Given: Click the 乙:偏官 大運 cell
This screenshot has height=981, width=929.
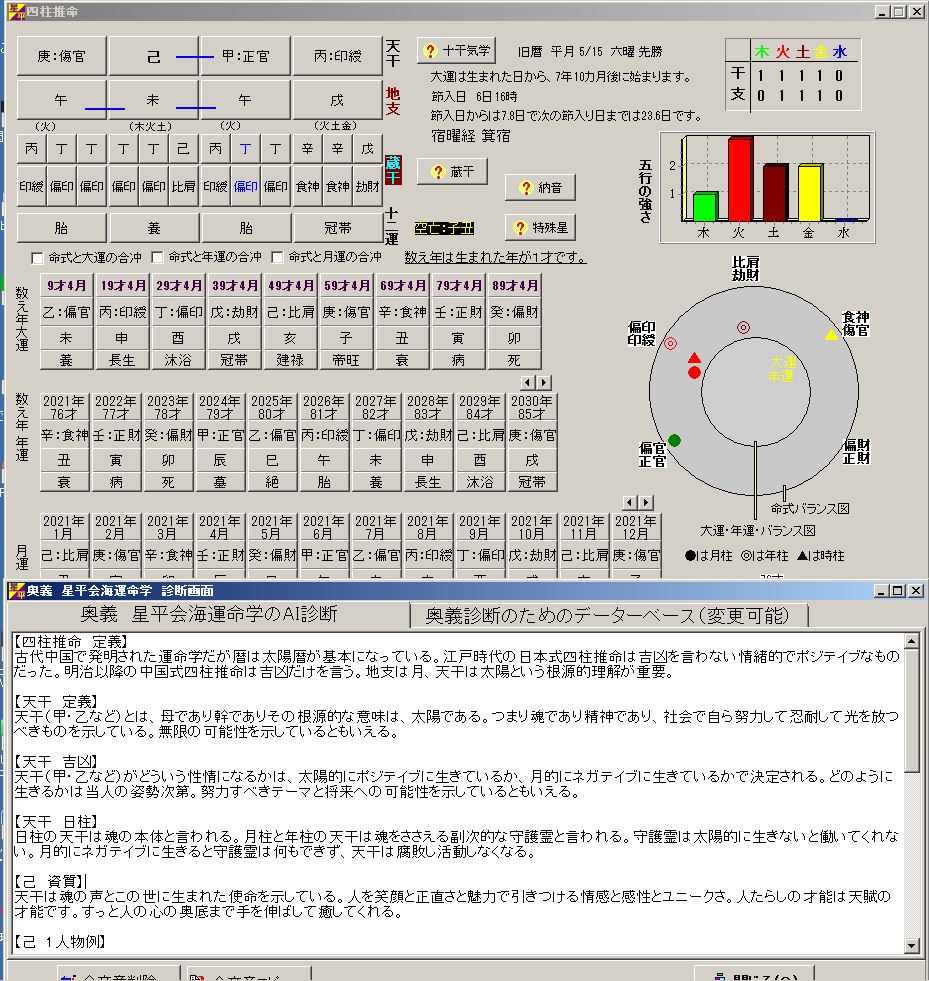Looking at the screenshot, I should pyautogui.click(x=66, y=312).
